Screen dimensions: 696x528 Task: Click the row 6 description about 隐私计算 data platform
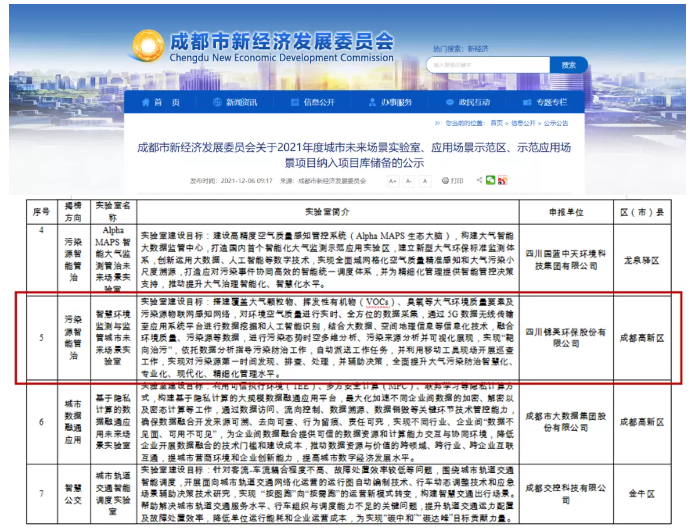point(328,422)
